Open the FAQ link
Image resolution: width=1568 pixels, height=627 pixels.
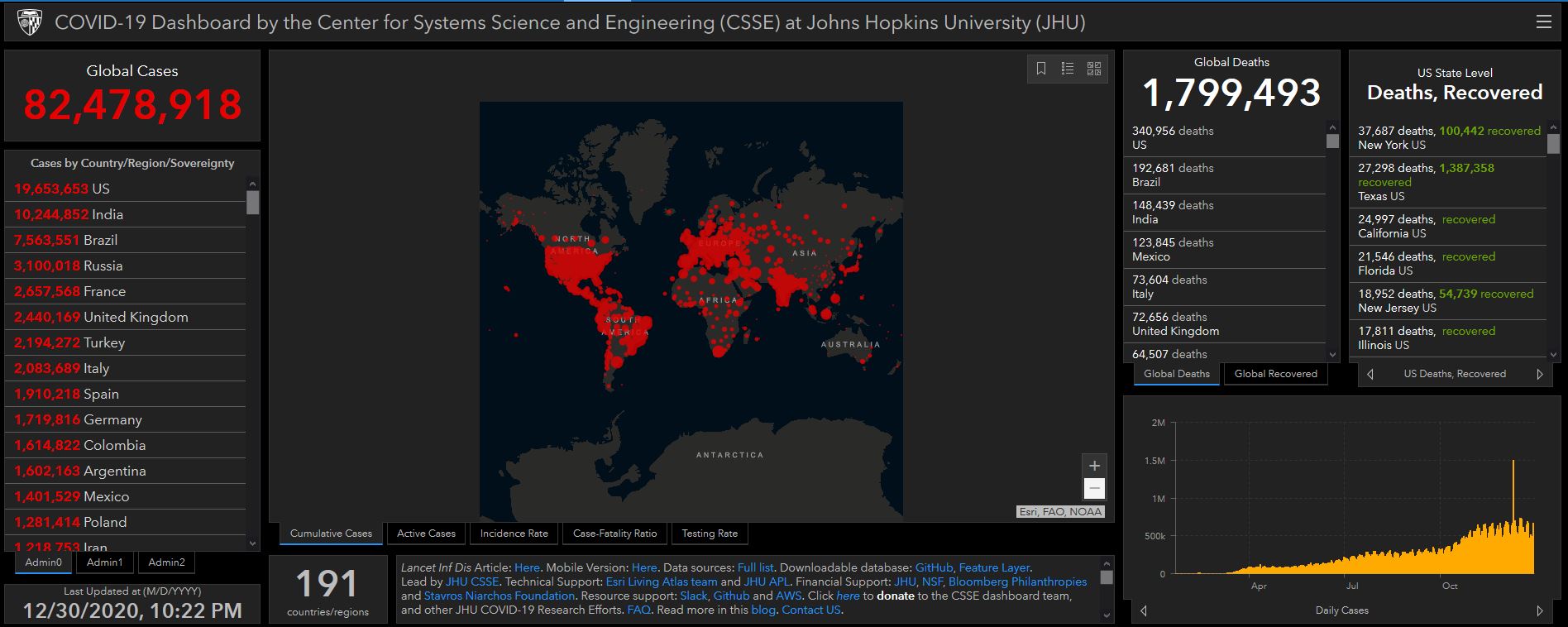(x=638, y=610)
